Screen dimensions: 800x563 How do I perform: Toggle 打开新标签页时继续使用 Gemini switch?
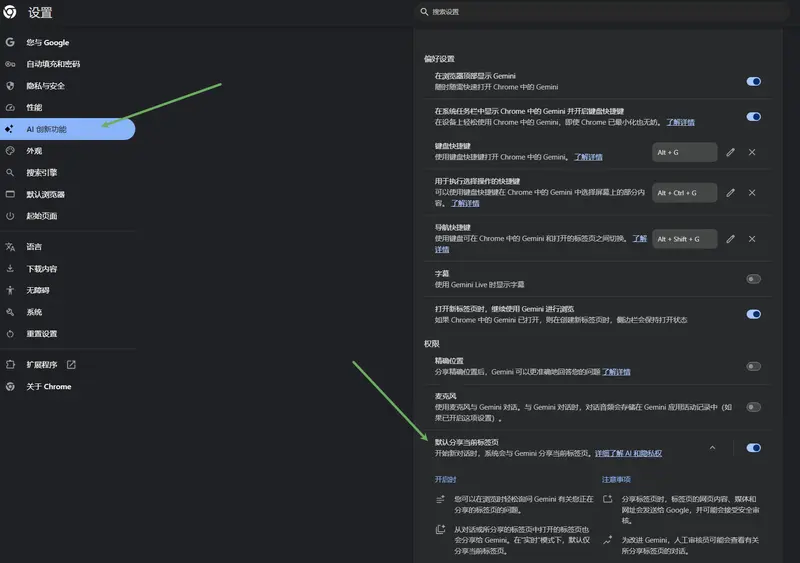pyautogui.click(x=754, y=314)
